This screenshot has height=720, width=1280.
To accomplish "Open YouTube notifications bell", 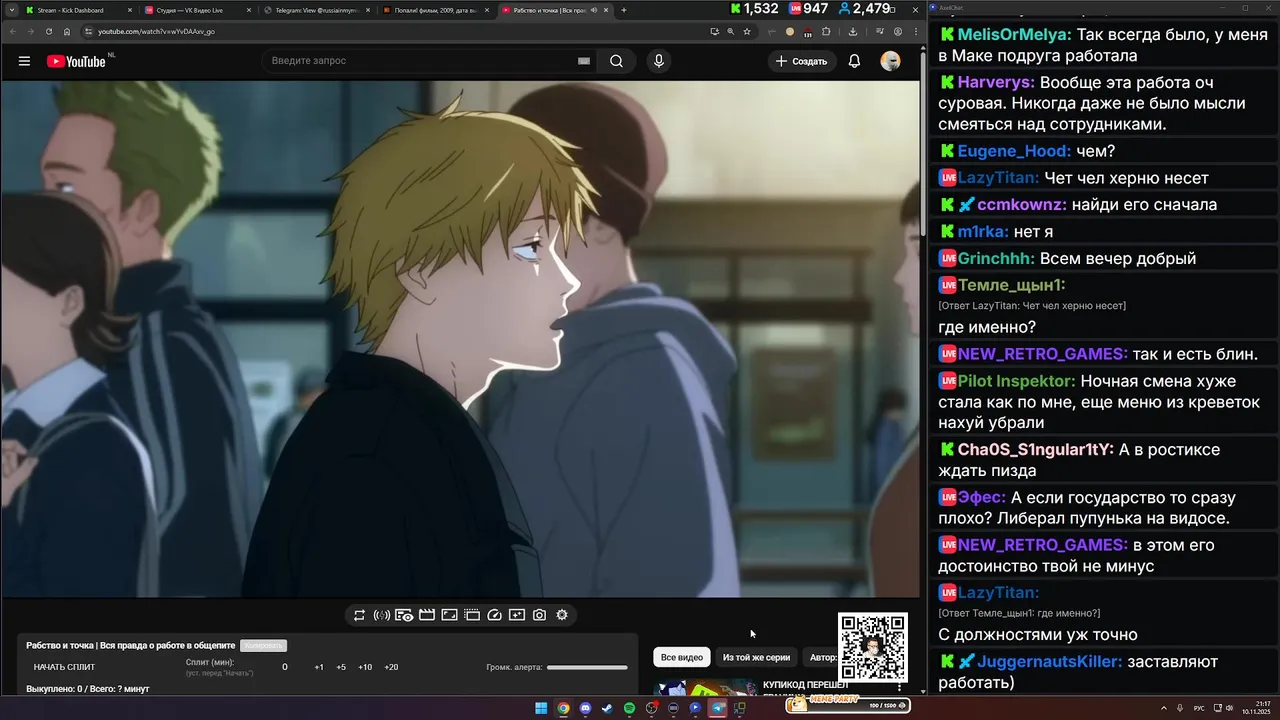I will click(854, 61).
